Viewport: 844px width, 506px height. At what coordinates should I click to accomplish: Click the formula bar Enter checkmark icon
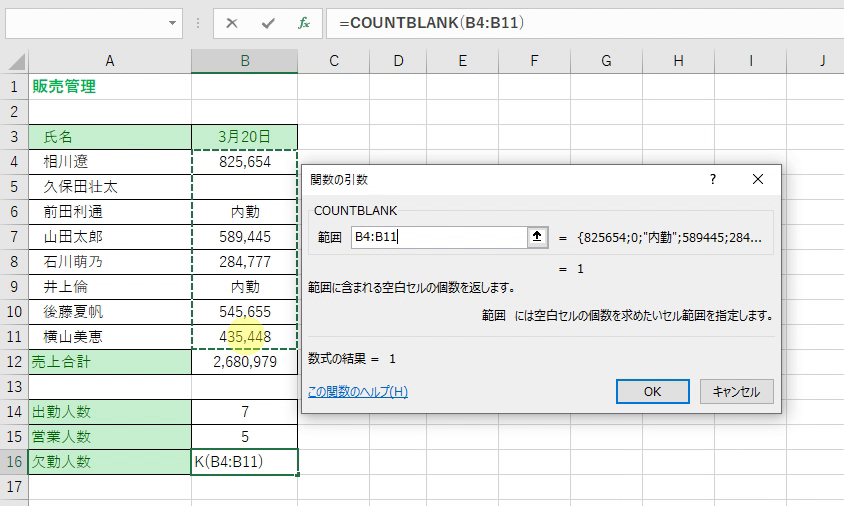tap(267, 22)
